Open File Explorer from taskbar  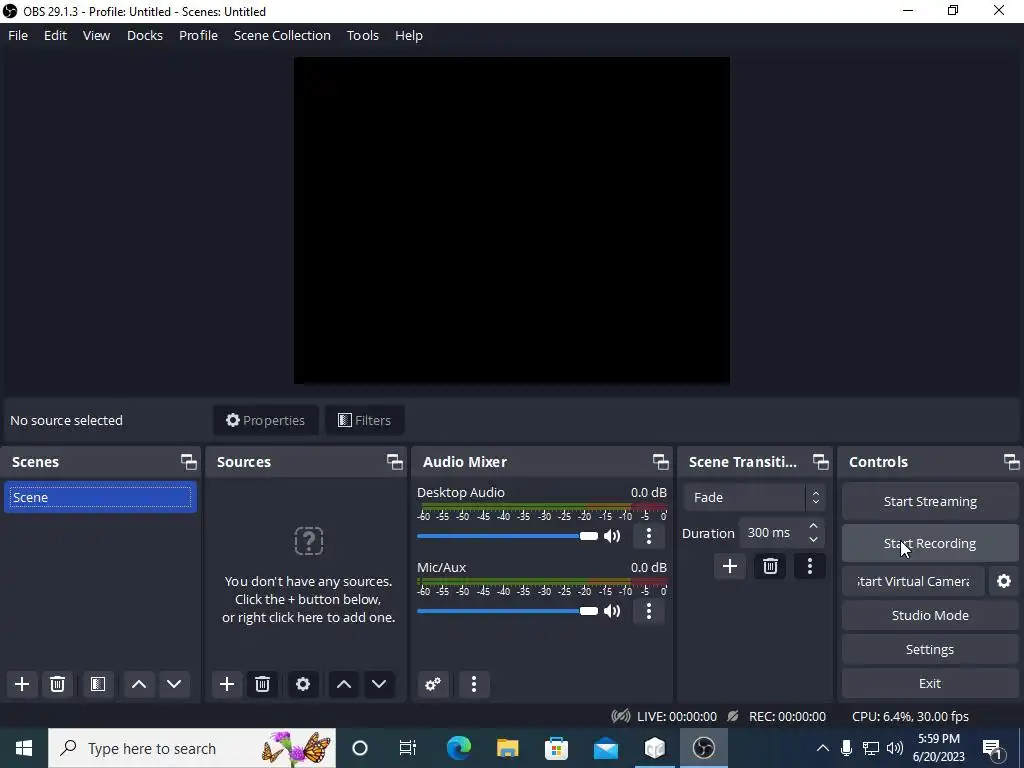507,748
